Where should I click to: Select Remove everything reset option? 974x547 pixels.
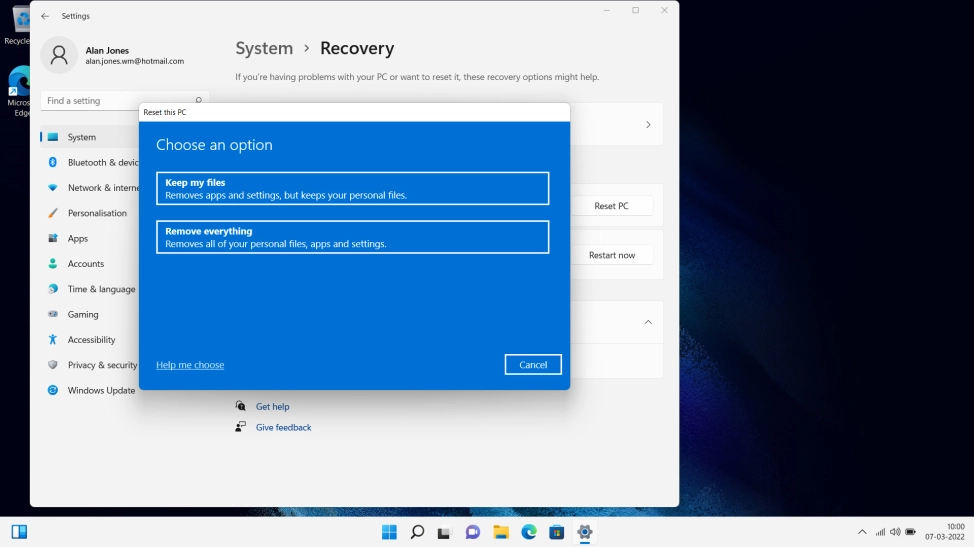click(352, 237)
